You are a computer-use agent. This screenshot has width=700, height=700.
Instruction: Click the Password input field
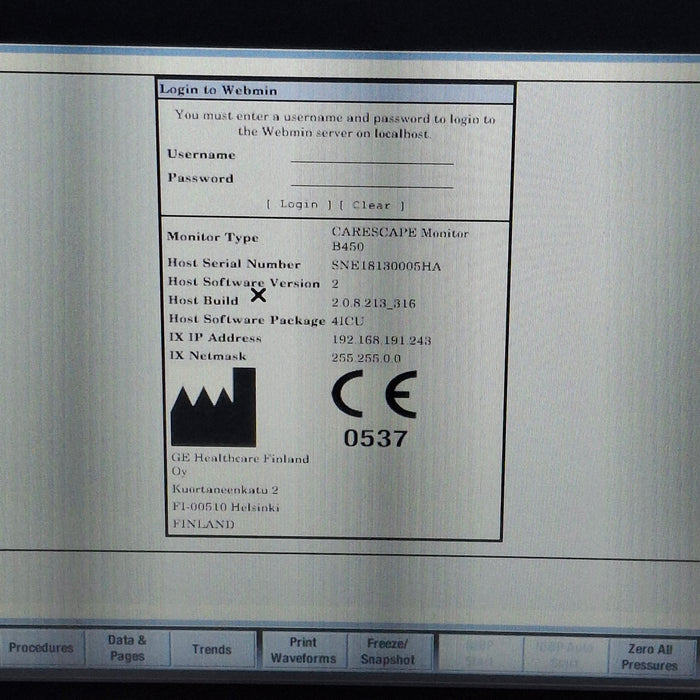372,179
